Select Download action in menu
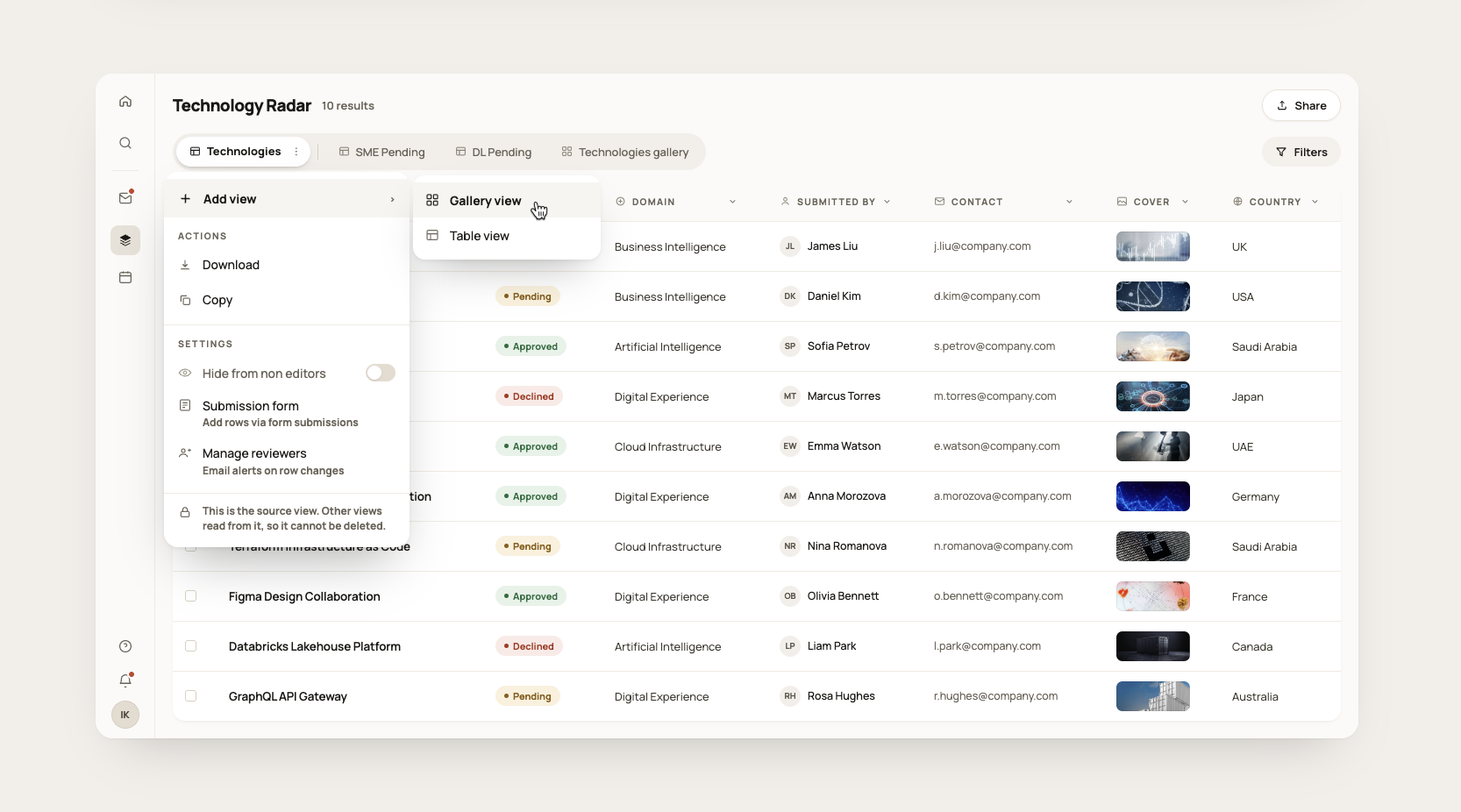1461x812 pixels. [287, 265]
